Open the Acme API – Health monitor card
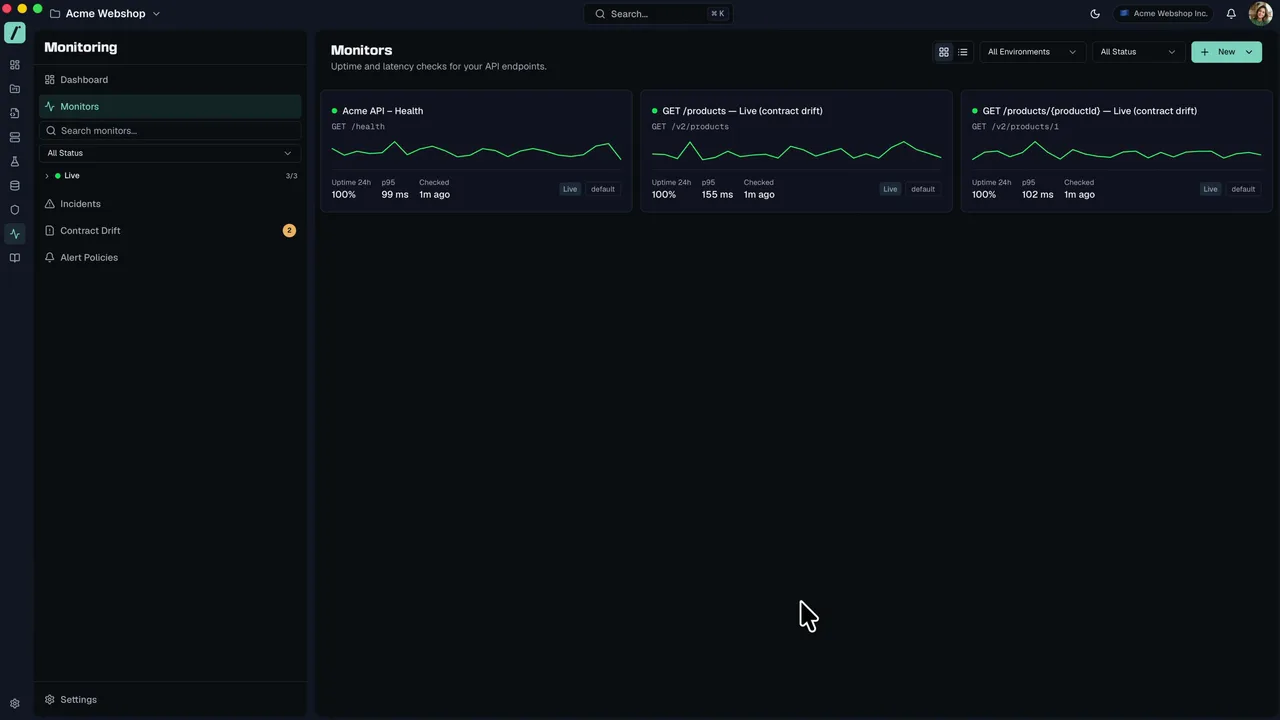The height and width of the screenshot is (720, 1280). [x=476, y=151]
